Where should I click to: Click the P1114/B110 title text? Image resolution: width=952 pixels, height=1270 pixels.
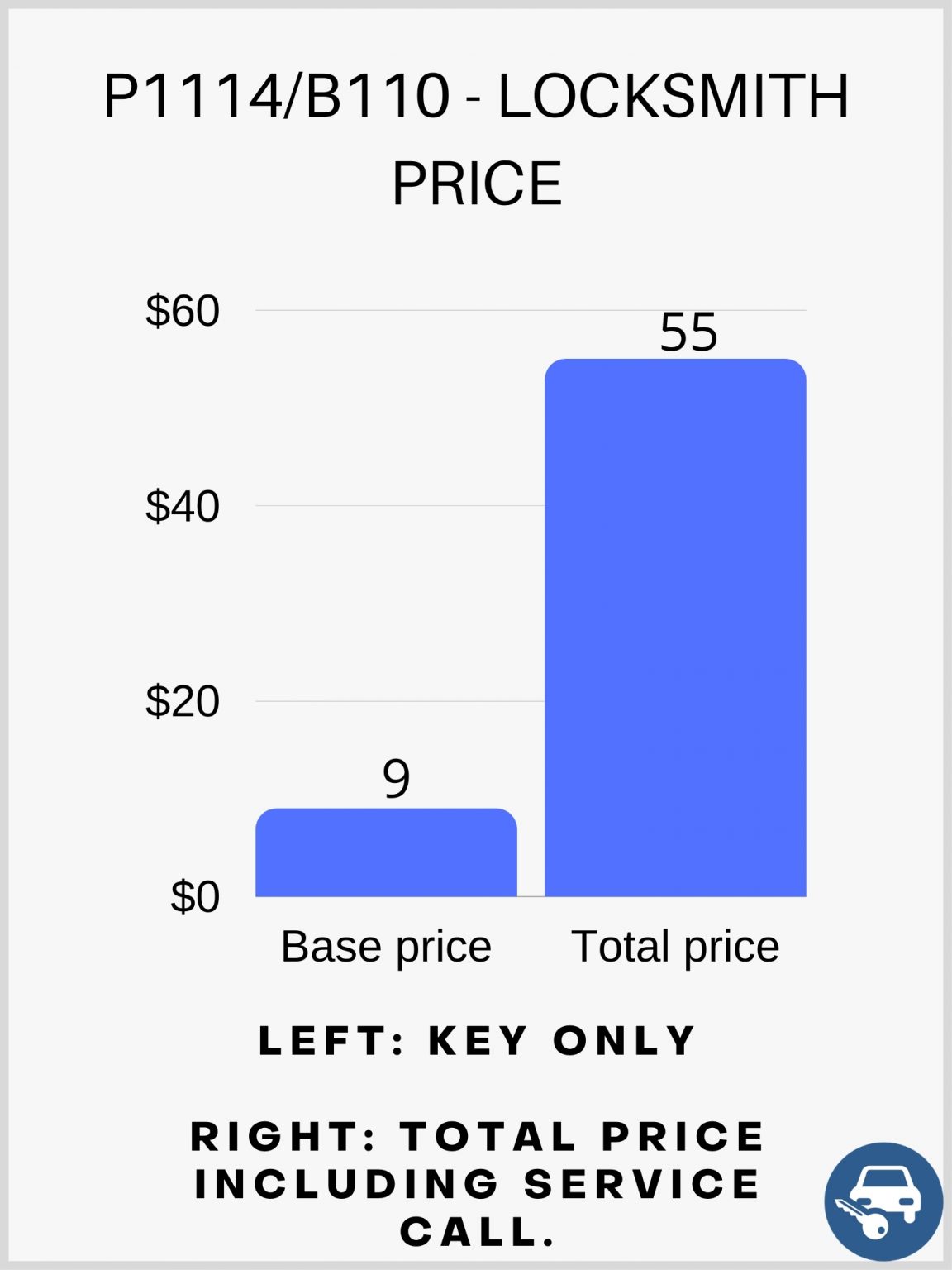coord(277,97)
